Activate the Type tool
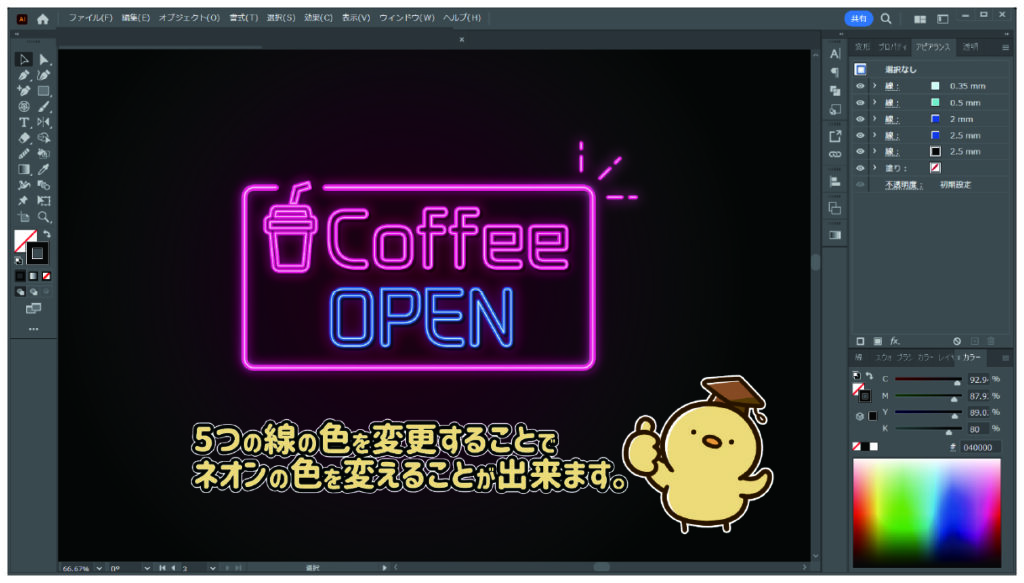This screenshot has height=583, width=1024. pos(24,122)
